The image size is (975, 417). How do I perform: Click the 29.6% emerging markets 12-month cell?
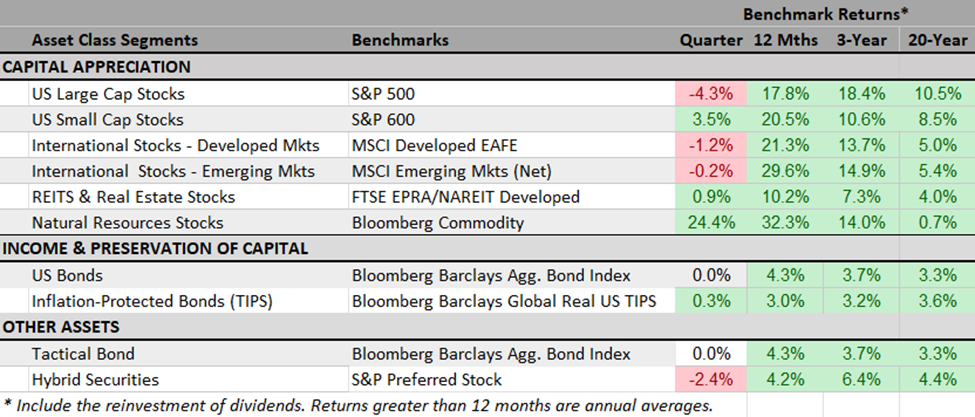point(784,172)
